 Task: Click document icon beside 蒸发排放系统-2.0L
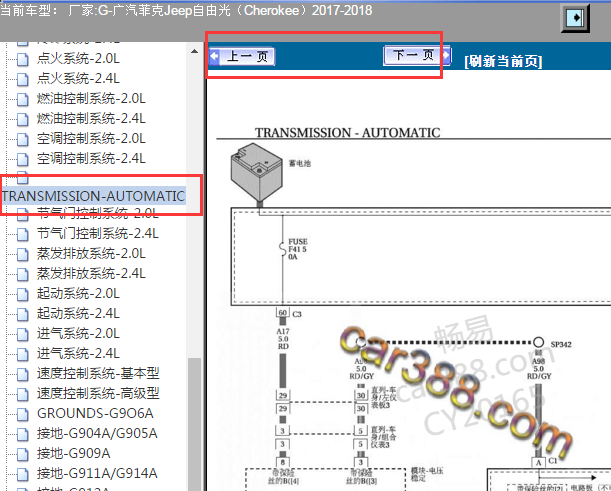coord(23,254)
